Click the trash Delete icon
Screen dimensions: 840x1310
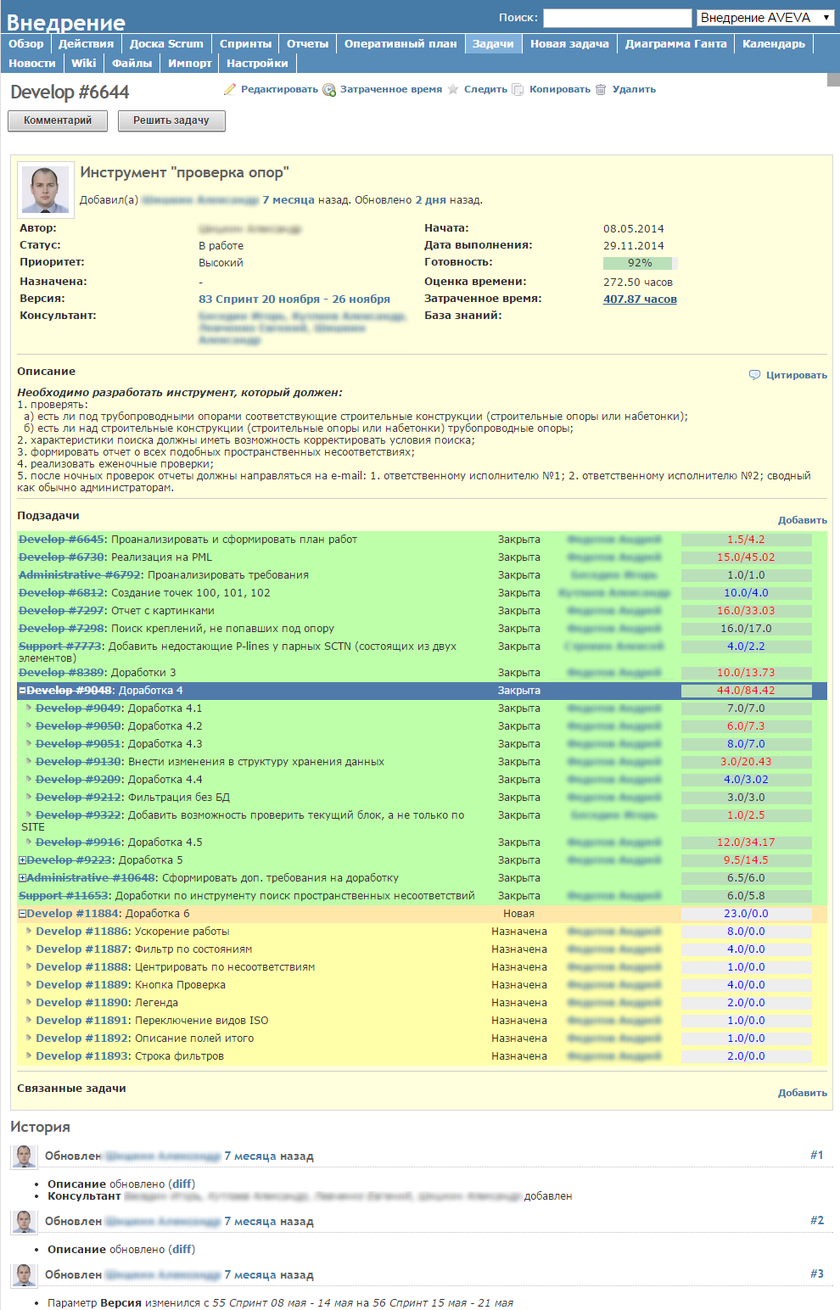coord(601,90)
